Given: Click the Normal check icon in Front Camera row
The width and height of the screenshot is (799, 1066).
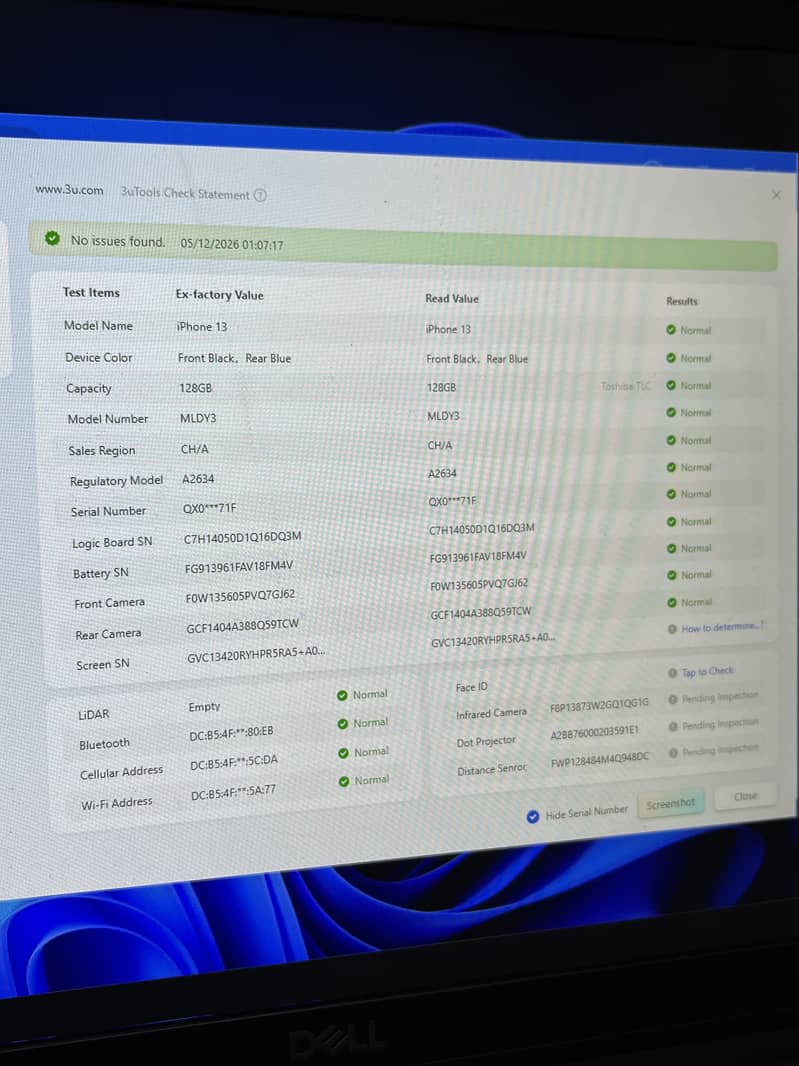Looking at the screenshot, I should [671, 575].
